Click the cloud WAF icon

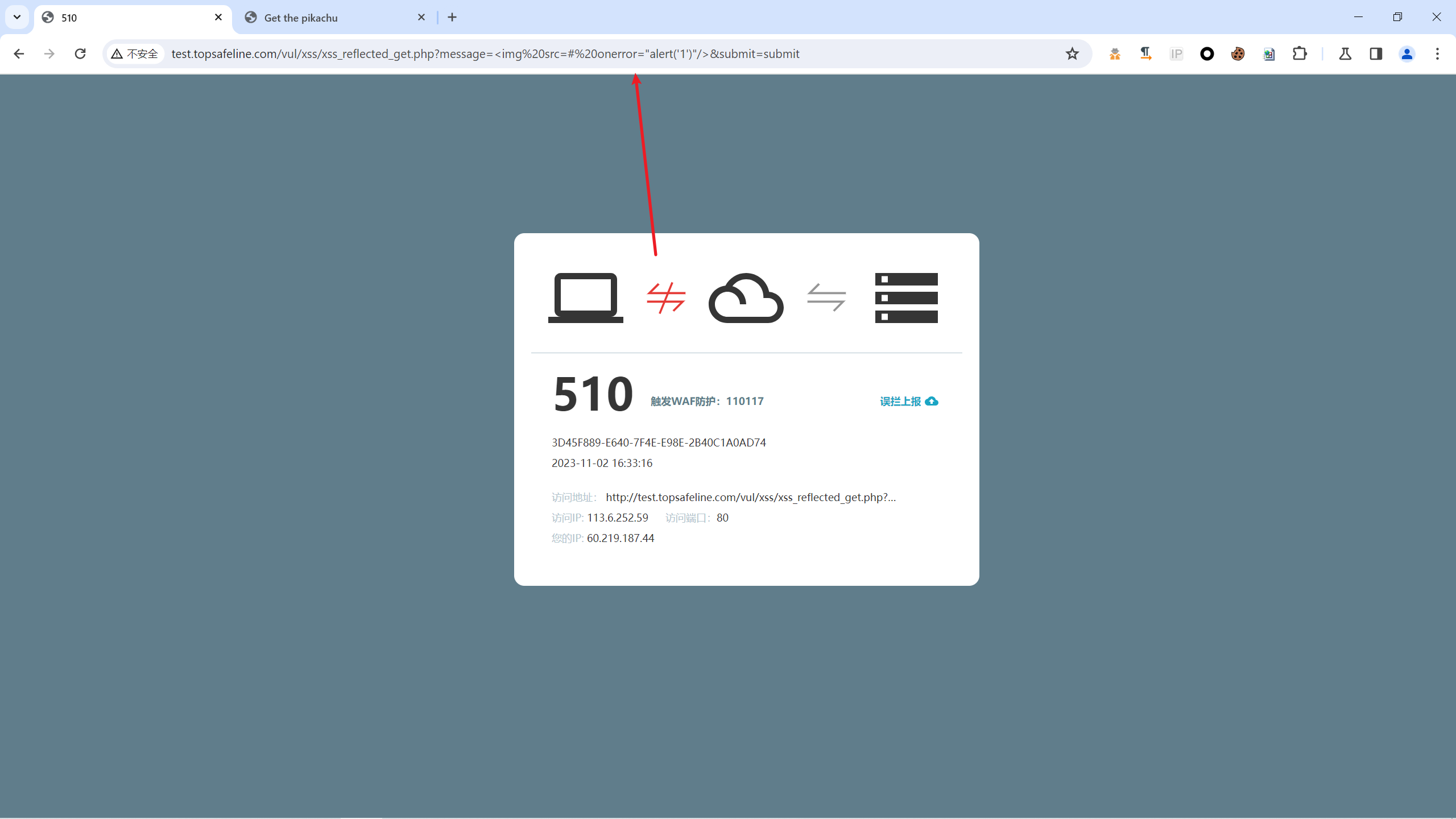pyautogui.click(x=746, y=298)
